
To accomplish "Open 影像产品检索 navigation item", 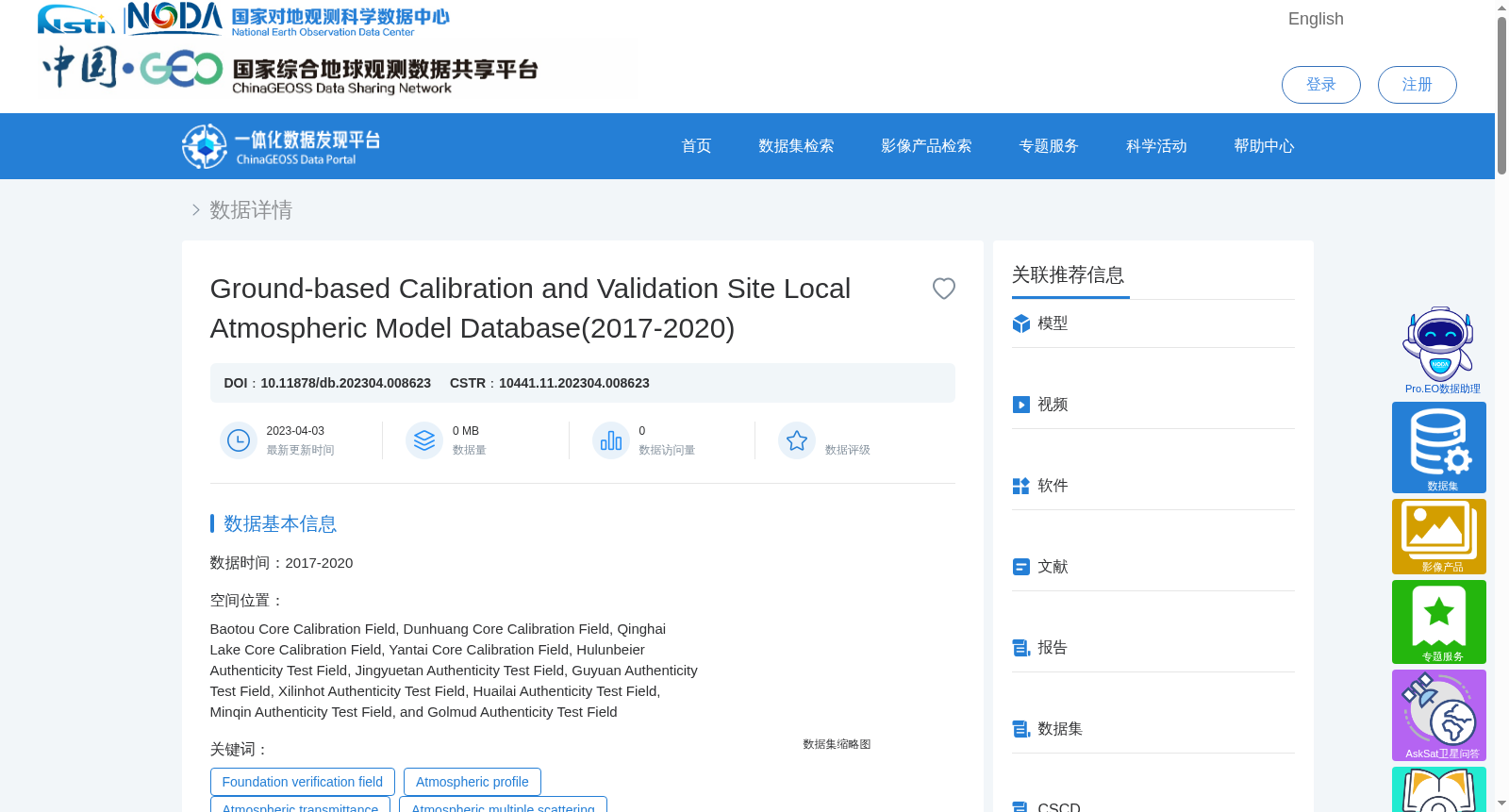I will tap(926, 146).
